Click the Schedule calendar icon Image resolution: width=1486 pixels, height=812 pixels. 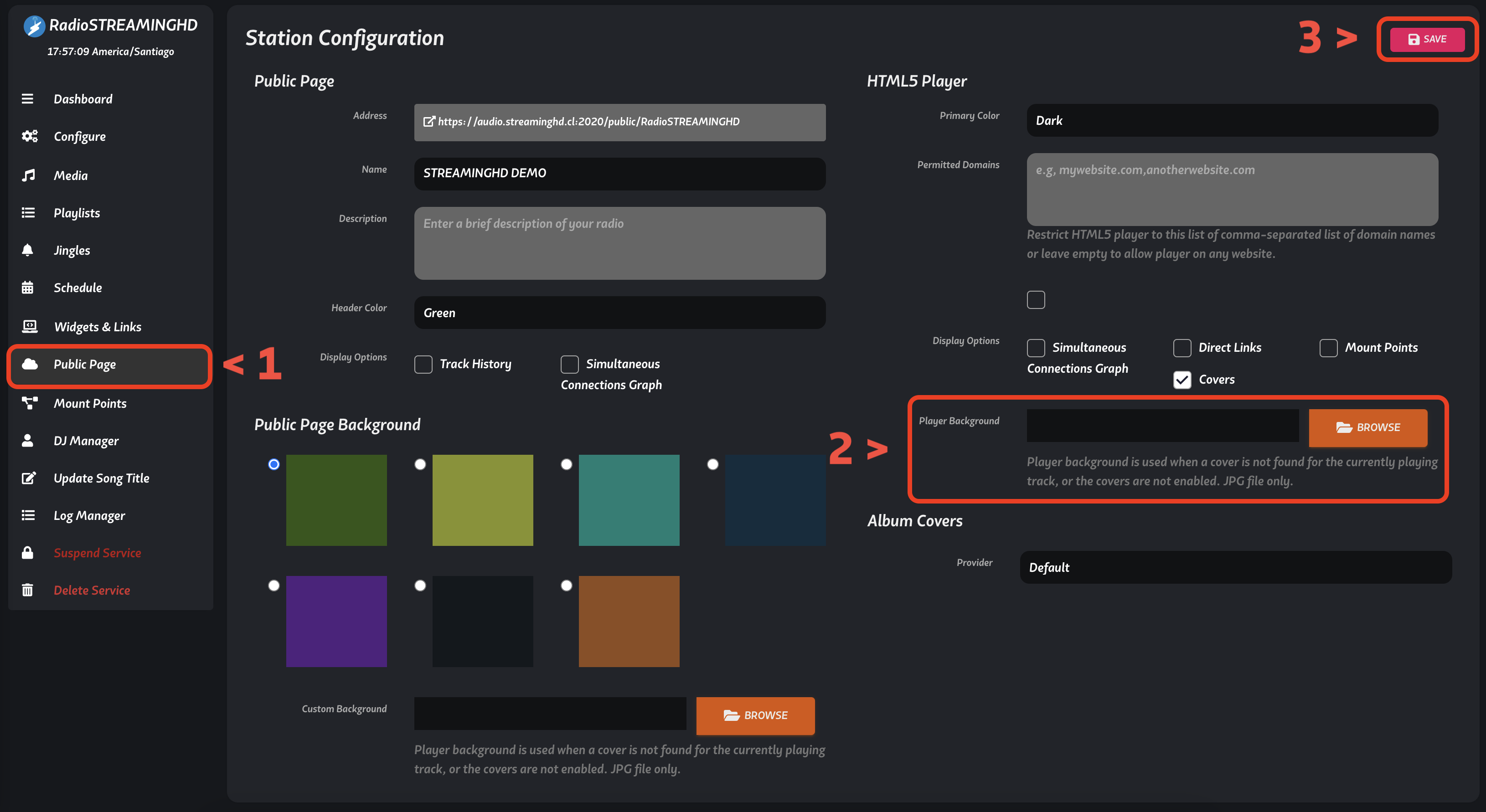[27, 287]
